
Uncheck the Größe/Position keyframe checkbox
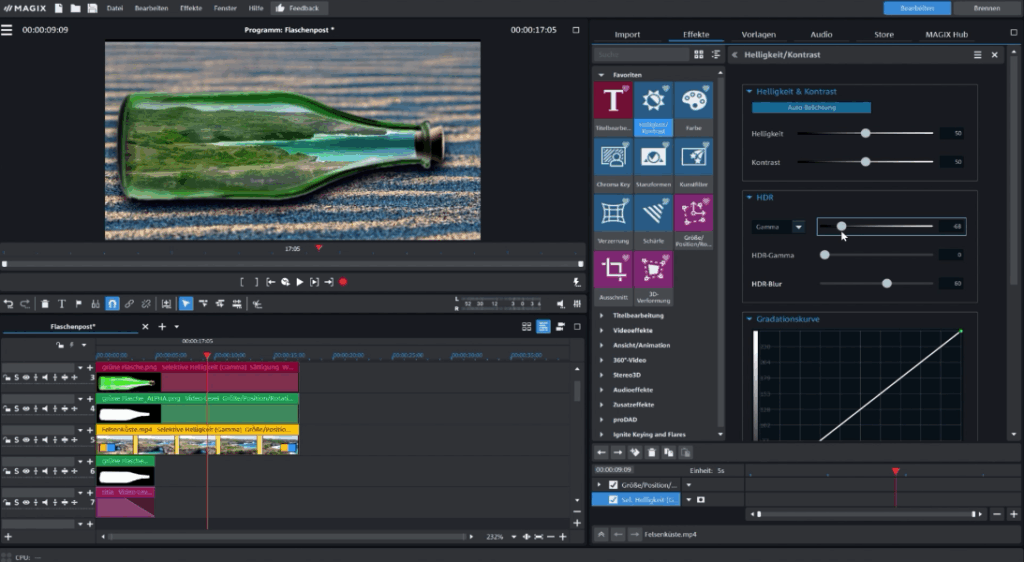point(613,485)
